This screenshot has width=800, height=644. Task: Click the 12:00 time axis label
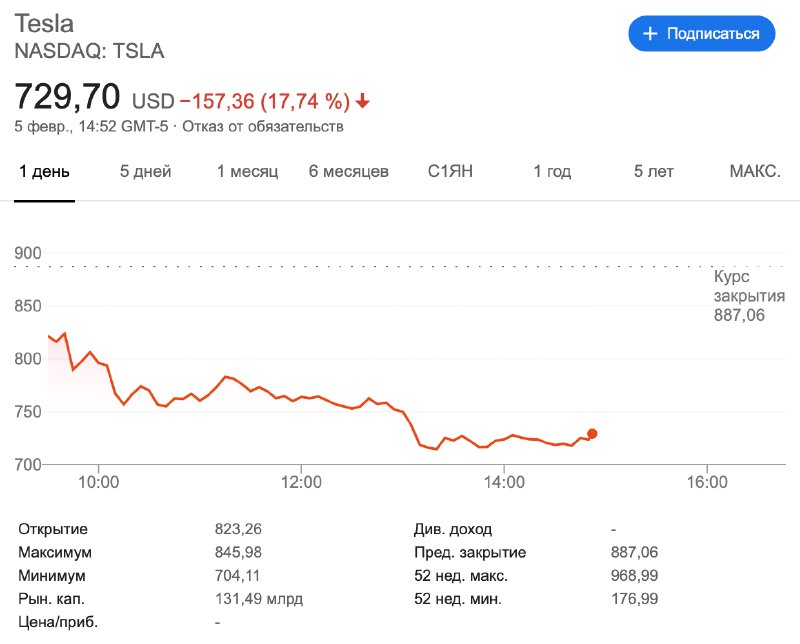coord(301,482)
